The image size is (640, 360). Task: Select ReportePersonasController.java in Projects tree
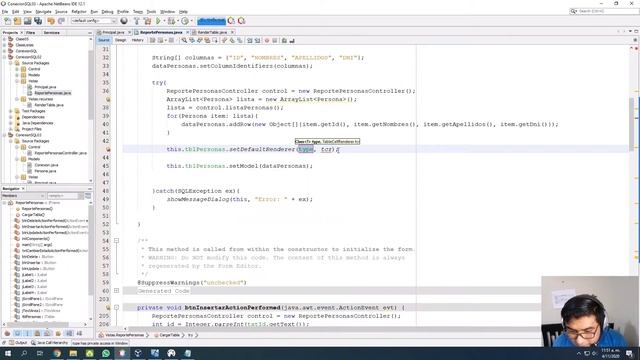coord(60,153)
